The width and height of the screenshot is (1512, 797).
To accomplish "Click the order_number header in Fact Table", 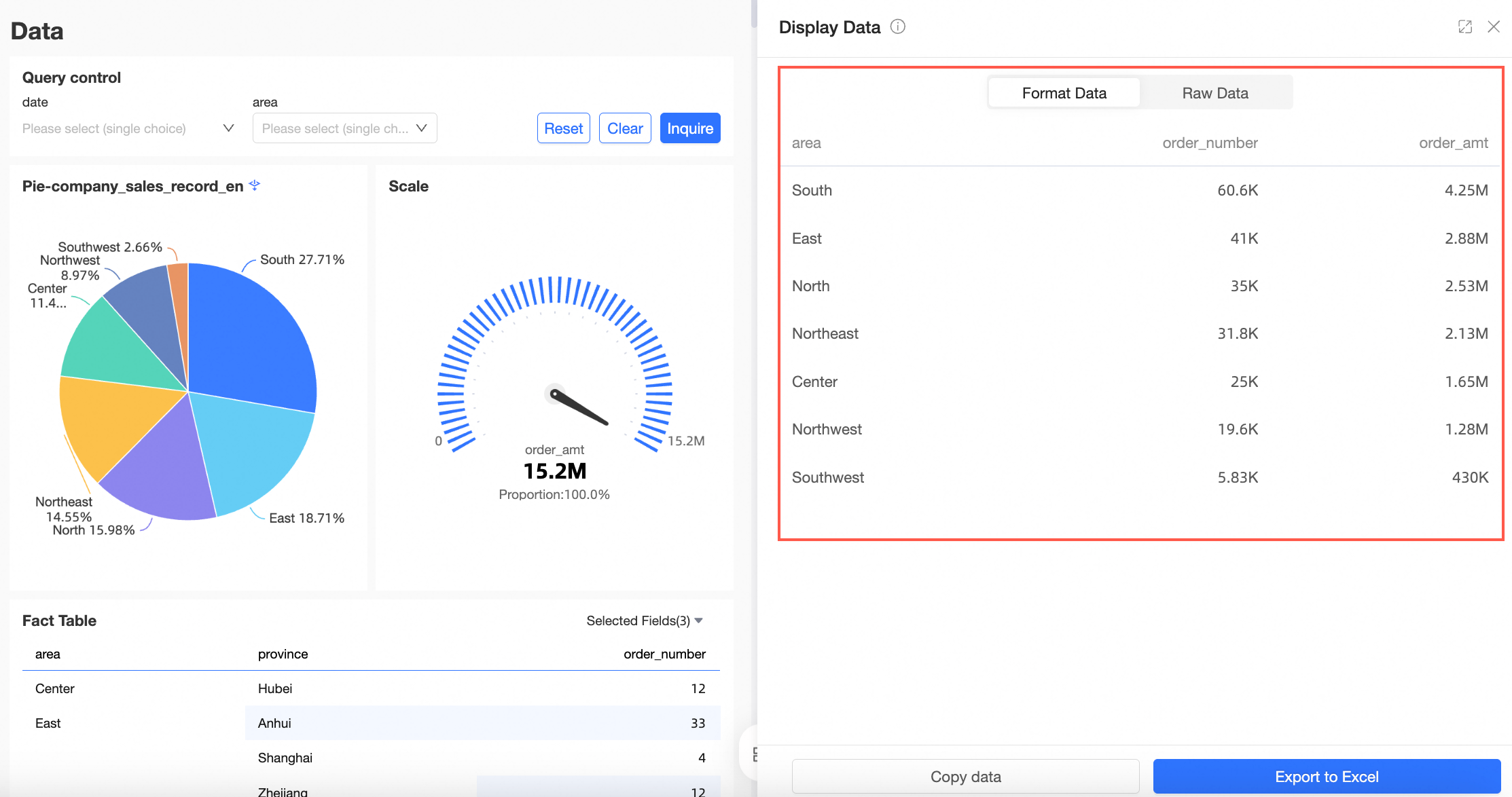I will point(664,654).
